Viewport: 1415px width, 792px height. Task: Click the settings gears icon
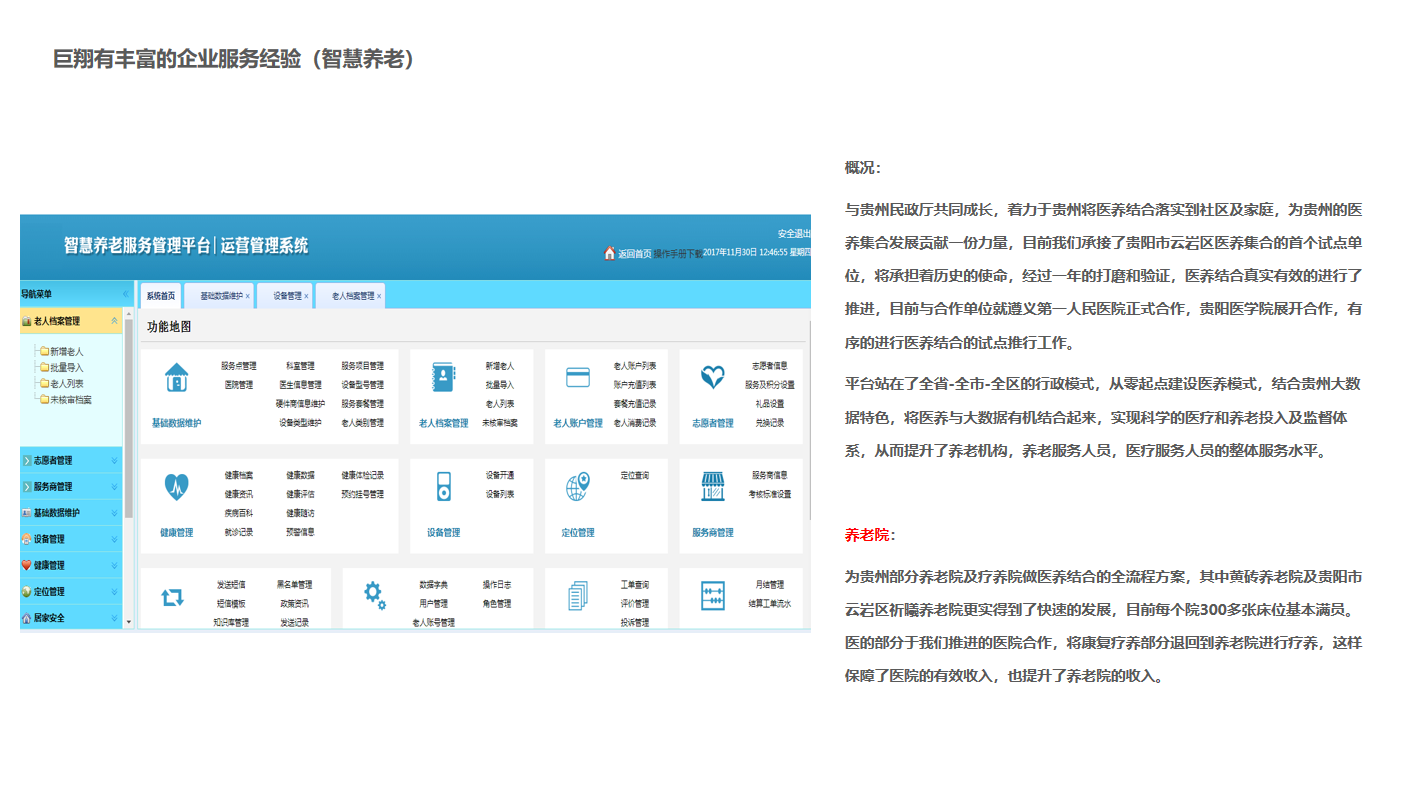[x=374, y=595]
